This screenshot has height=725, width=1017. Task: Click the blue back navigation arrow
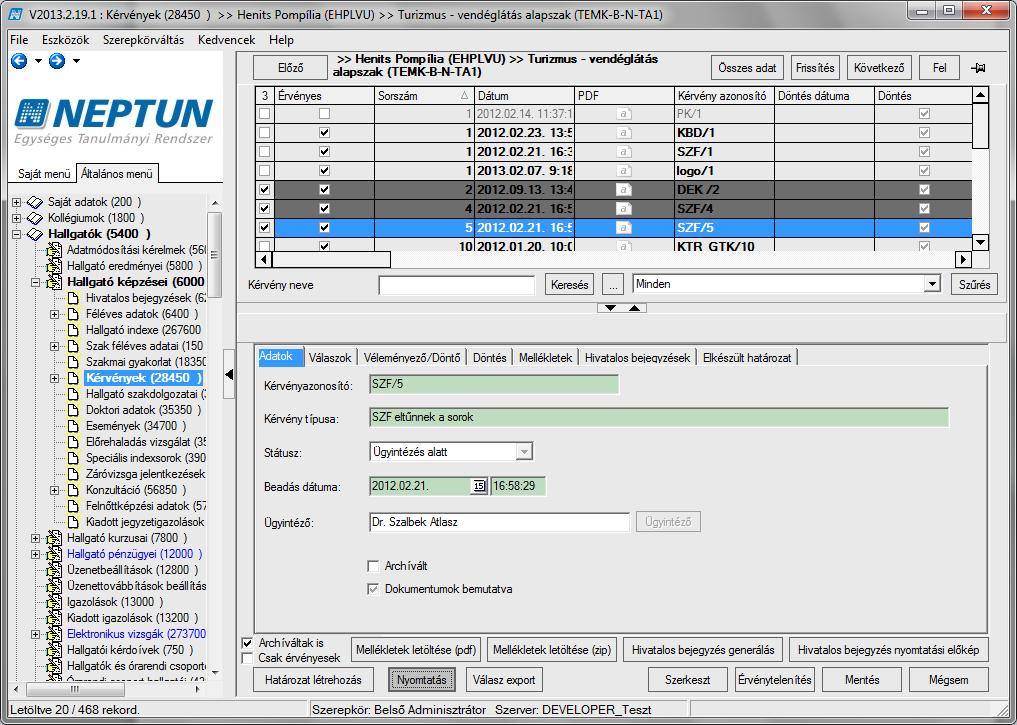(19, 61)
